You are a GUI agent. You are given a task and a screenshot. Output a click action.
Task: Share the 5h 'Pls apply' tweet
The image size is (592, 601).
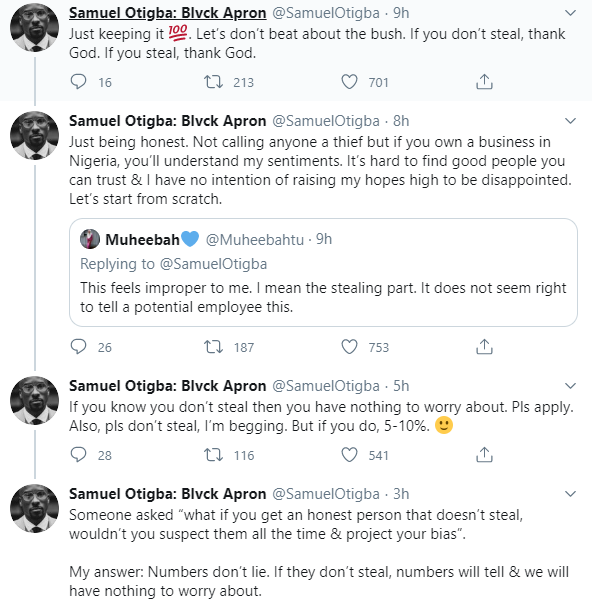click(x=484, y=455)
